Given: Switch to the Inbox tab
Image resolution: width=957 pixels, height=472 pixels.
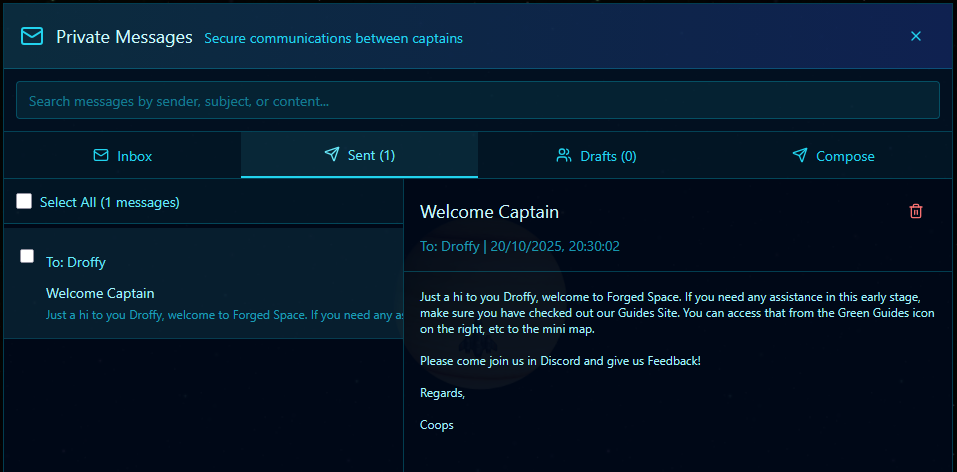Looking at the screenshot, I should pos(122,156).
